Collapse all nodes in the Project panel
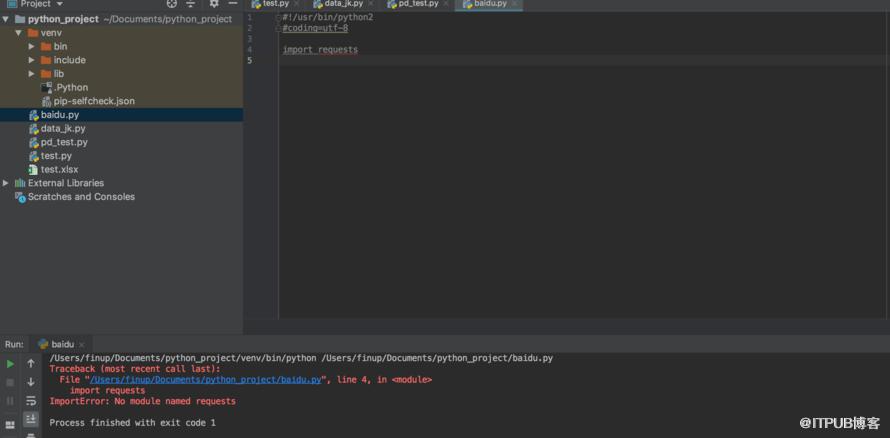This screenshot has width=890, height=438. point(191,3)
